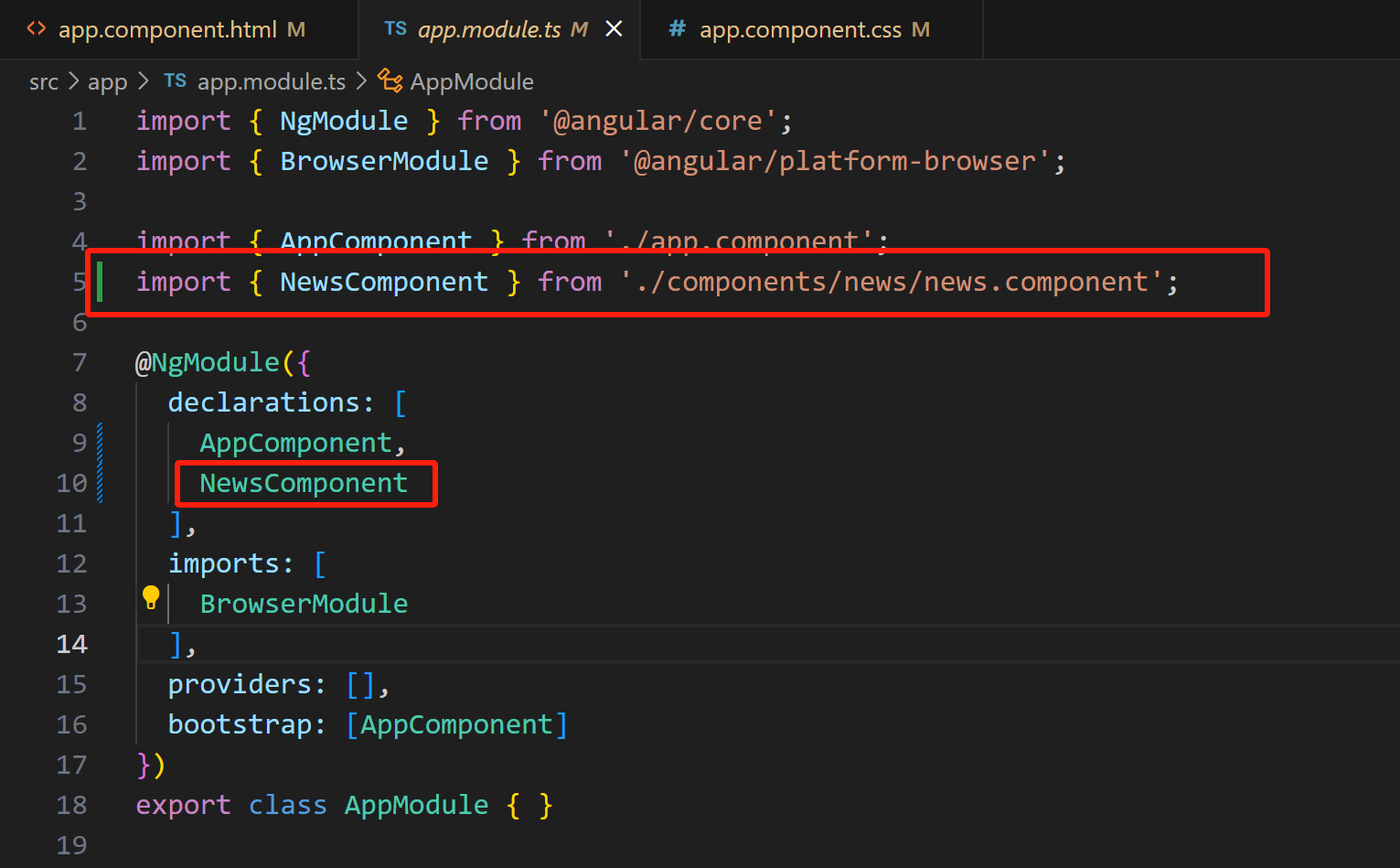1400x868 pixels.
Task: Click the TS file icon in the breadcrumbs
Action: click(176, 81)
